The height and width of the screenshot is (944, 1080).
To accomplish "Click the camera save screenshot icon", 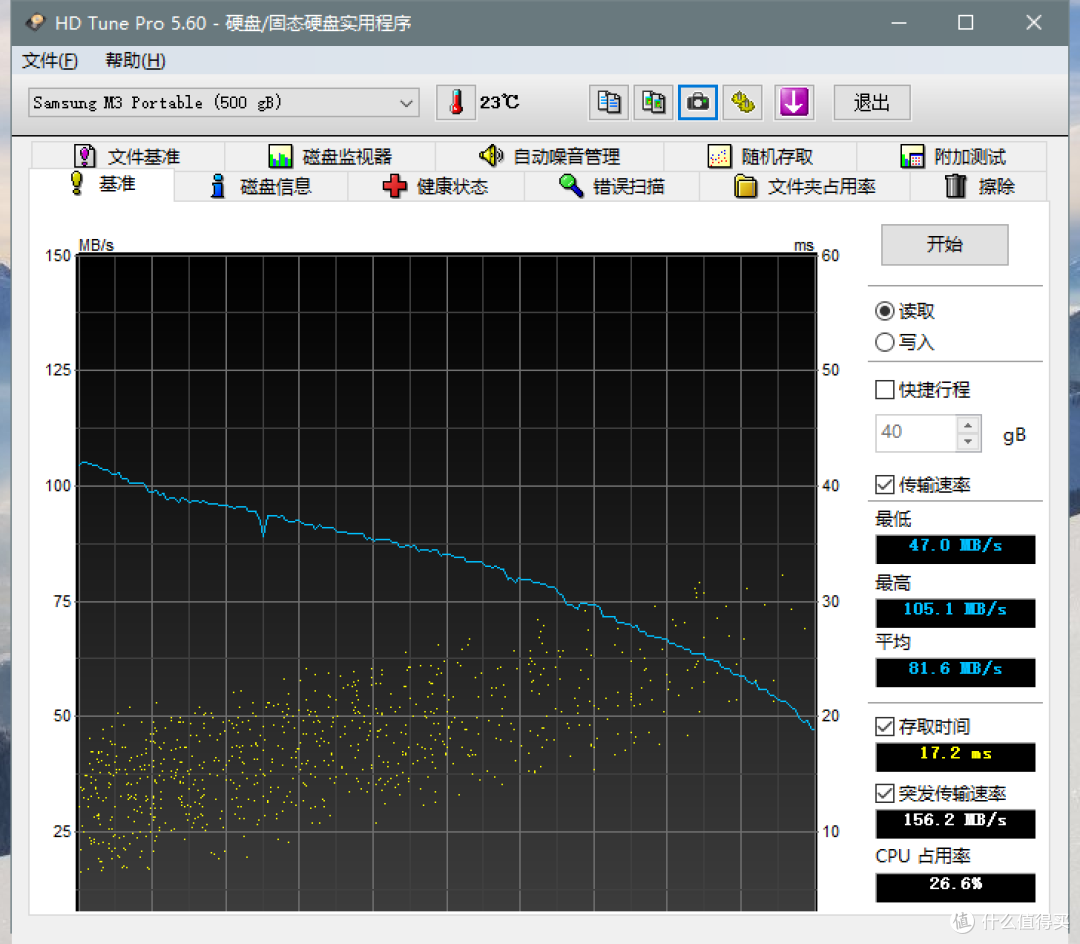I will click(x=698, y=103).
